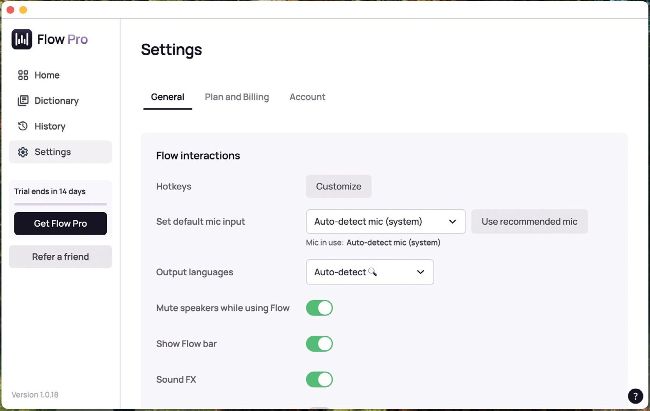Expand the Output languages dropdown

369,272
